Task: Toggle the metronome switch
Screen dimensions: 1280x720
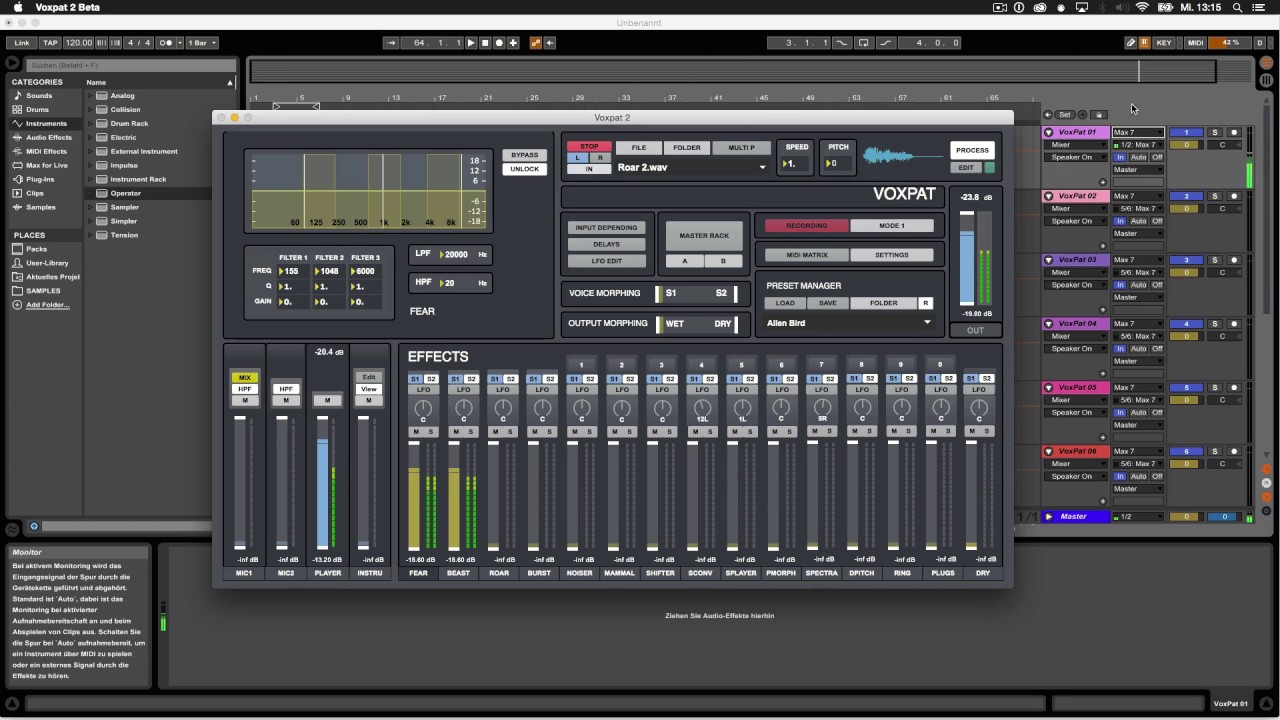Action: pyautogui.click(x=166, y=43)
